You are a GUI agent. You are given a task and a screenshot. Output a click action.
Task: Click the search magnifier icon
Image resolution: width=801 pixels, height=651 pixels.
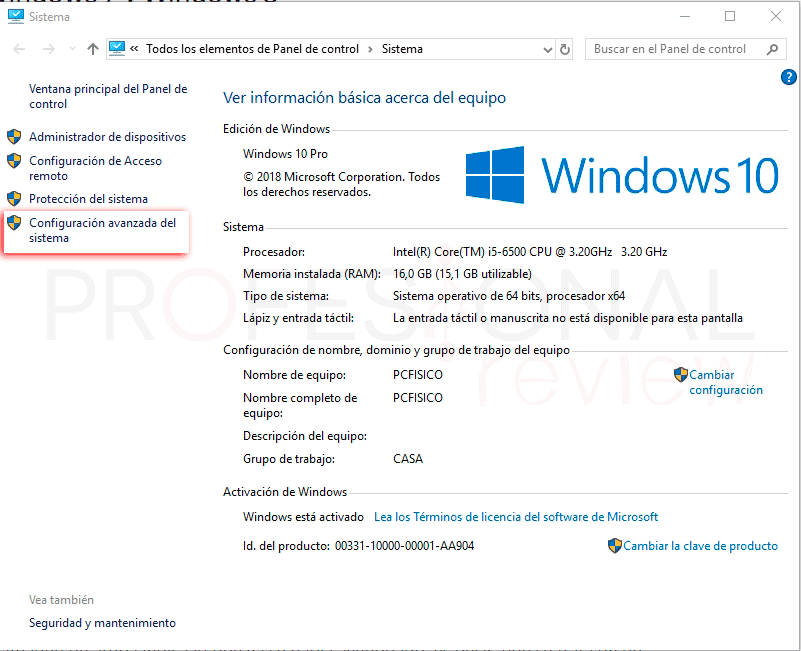(x=772, y=49)
